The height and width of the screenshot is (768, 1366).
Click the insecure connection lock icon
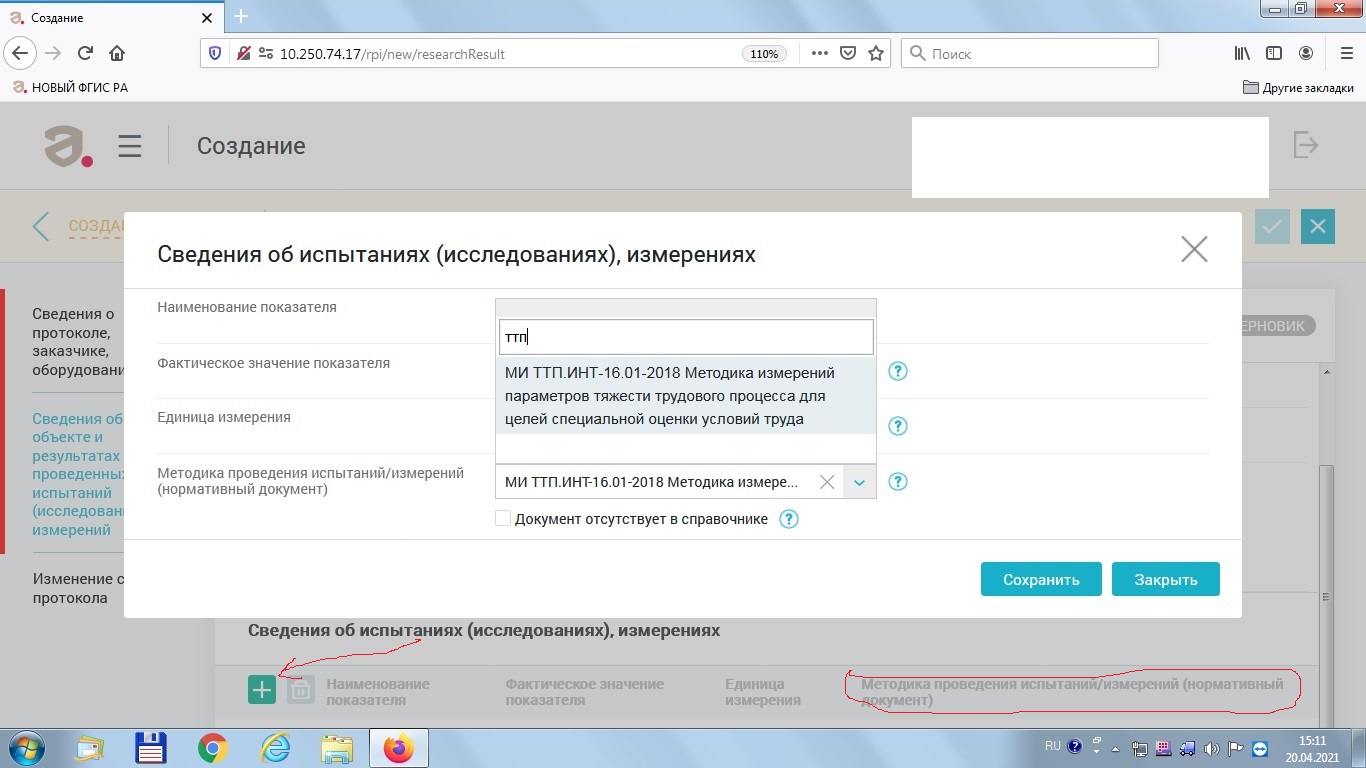pyautogui.click(x=242, y=54)
